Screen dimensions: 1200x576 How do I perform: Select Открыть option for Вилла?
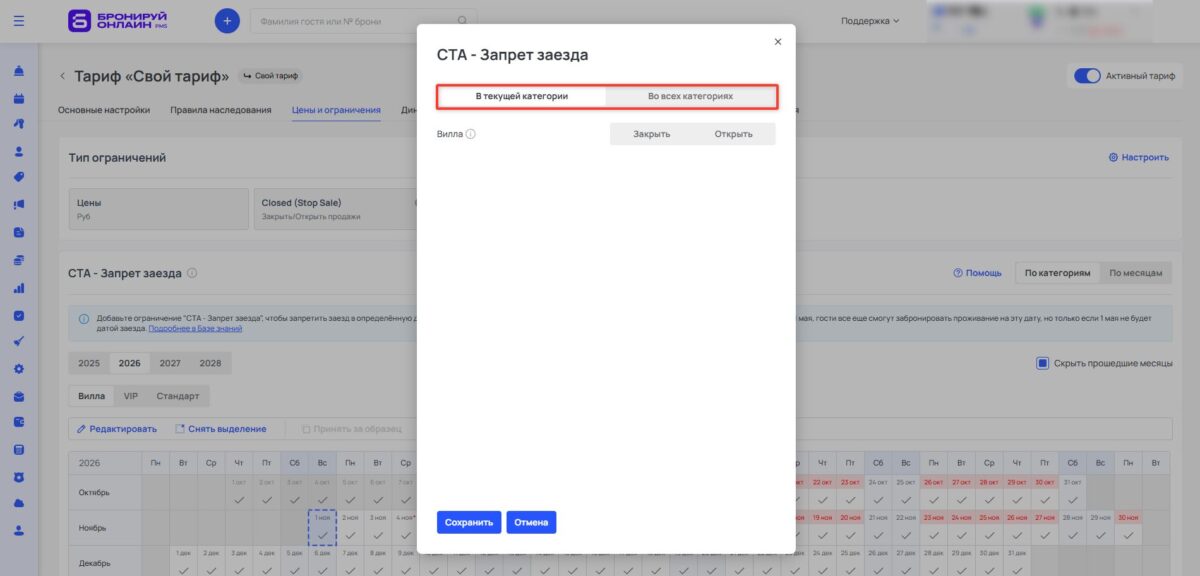(x=733, y=134)
